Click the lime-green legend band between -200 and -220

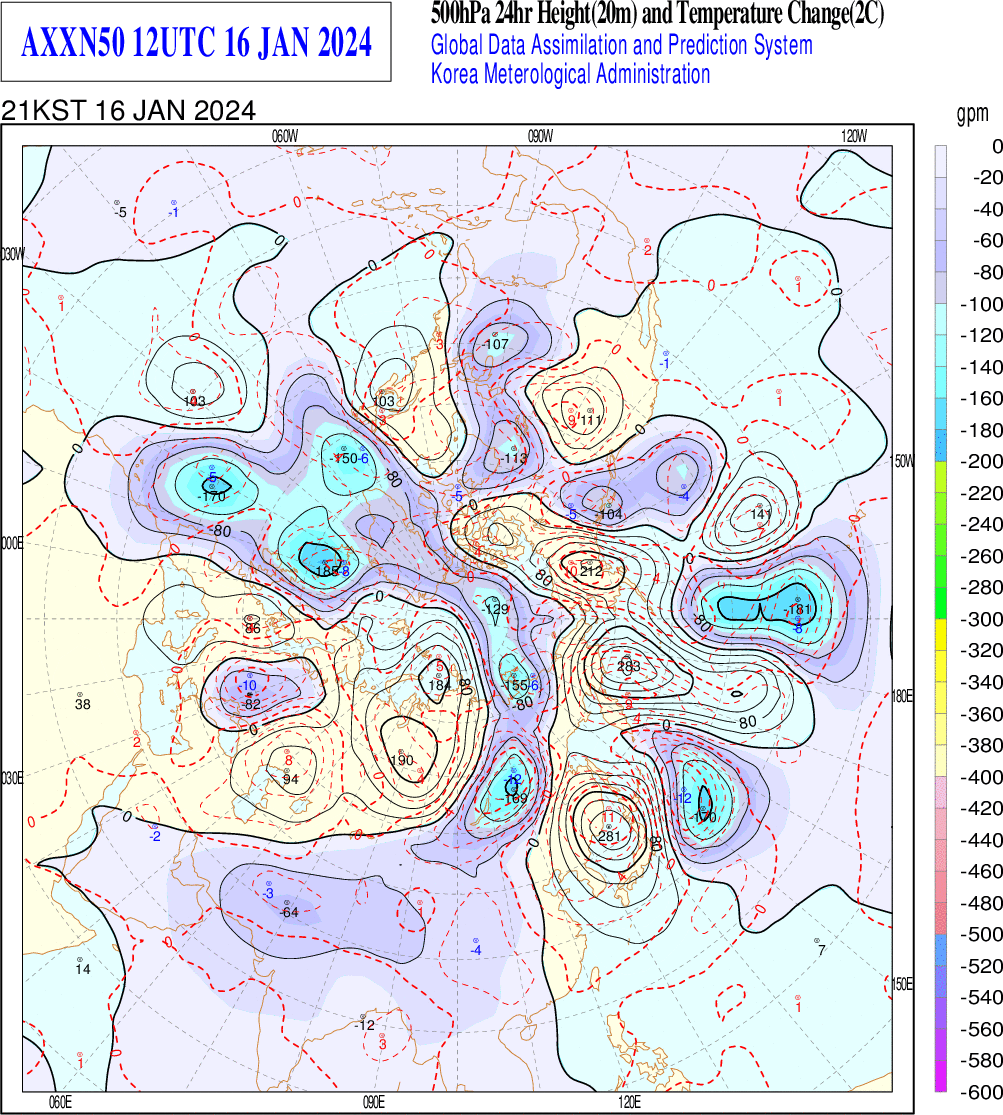(941, 477)
